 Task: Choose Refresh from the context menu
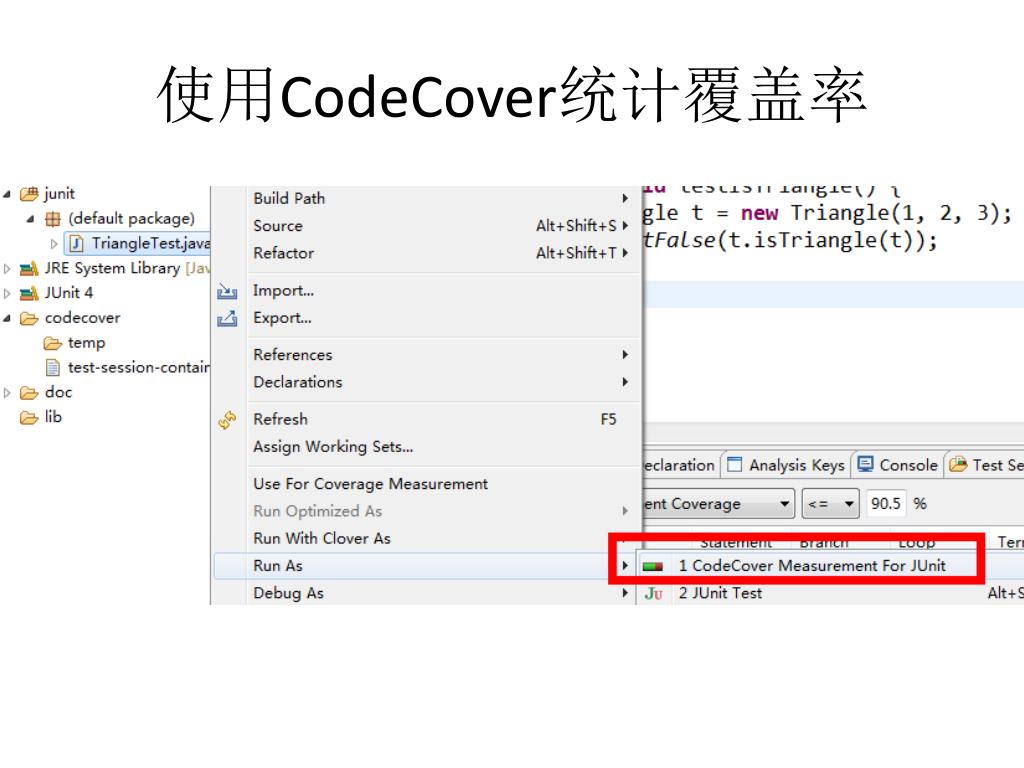pos(428,419)
